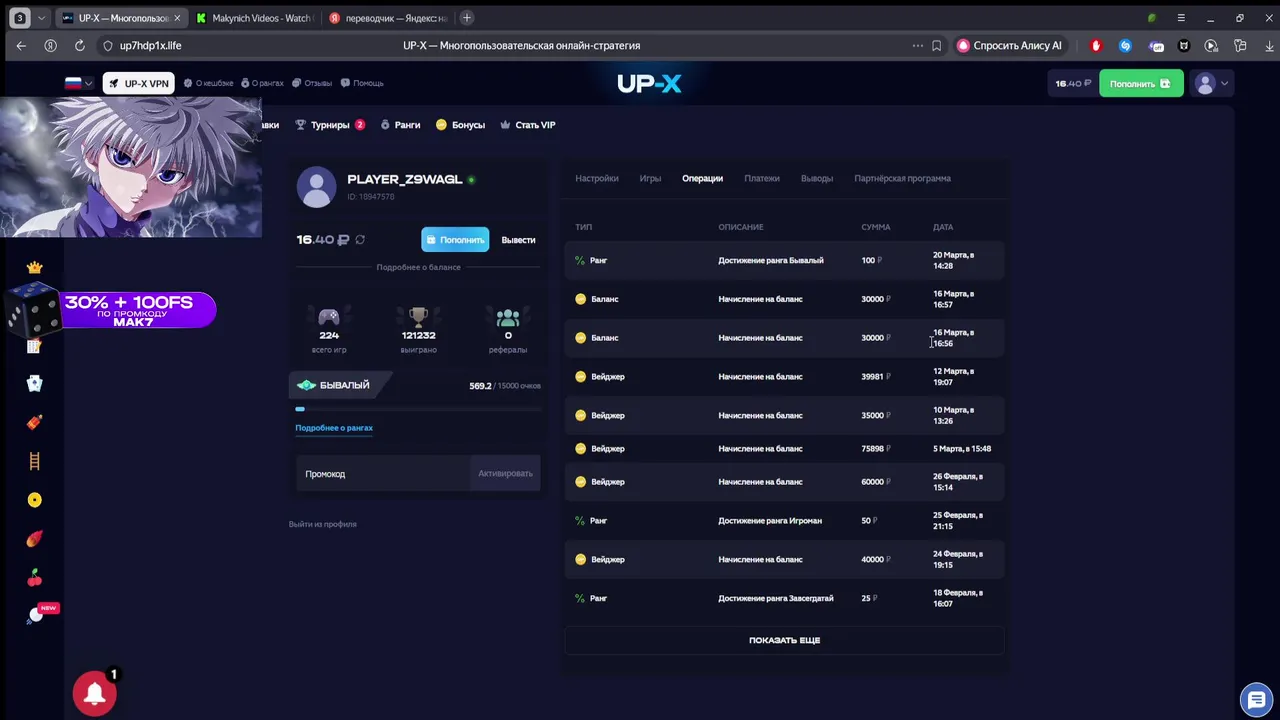This screenshot has height=720, width=1280.
Task: Expand the user avatar menu chevron
Action: pos(1225,84)
